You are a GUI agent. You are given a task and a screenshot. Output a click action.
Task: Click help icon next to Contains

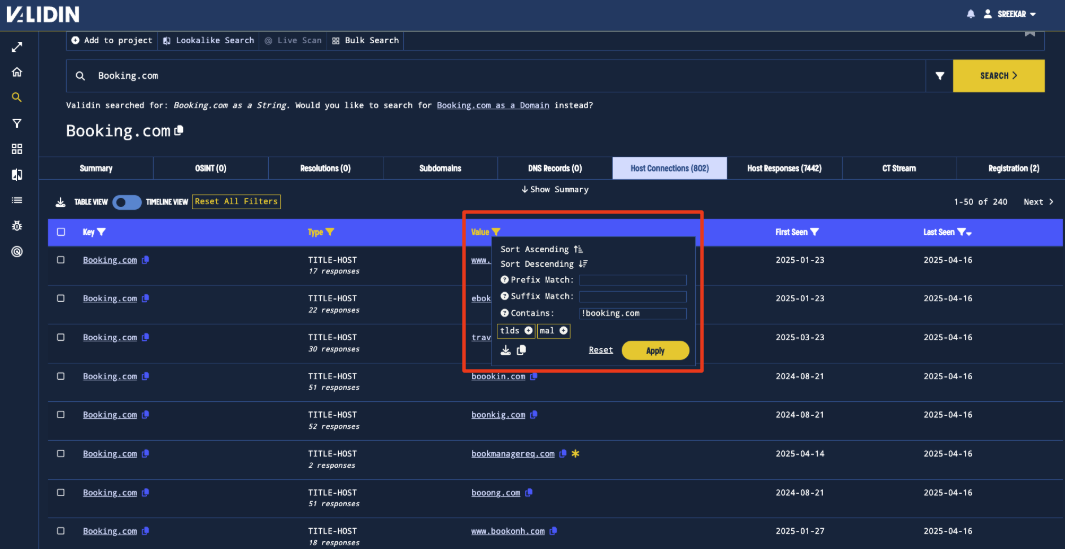pyautogui.click(x=505, y=313)
